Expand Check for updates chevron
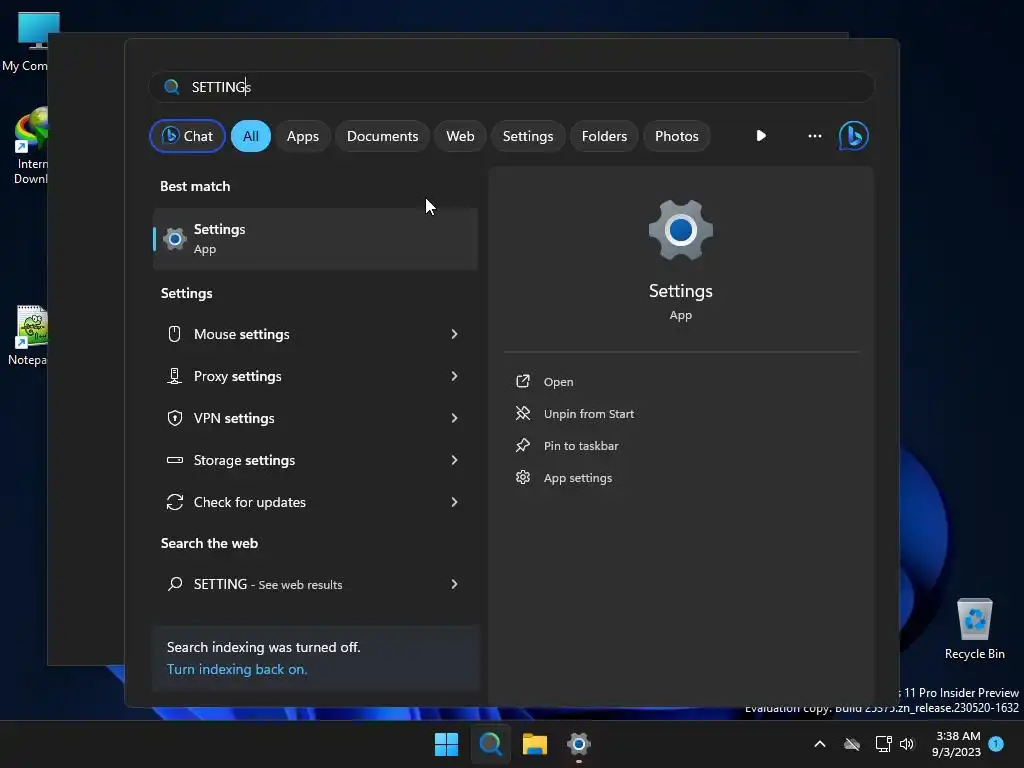This screenshot has height=768, width=1024. coord(455,502)
